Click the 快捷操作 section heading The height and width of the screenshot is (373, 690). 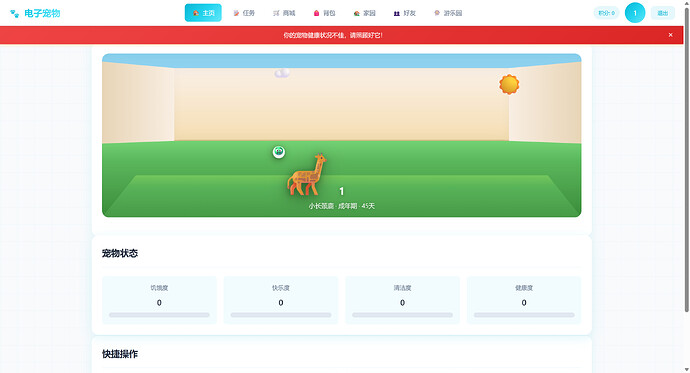(x=120, y=354)
